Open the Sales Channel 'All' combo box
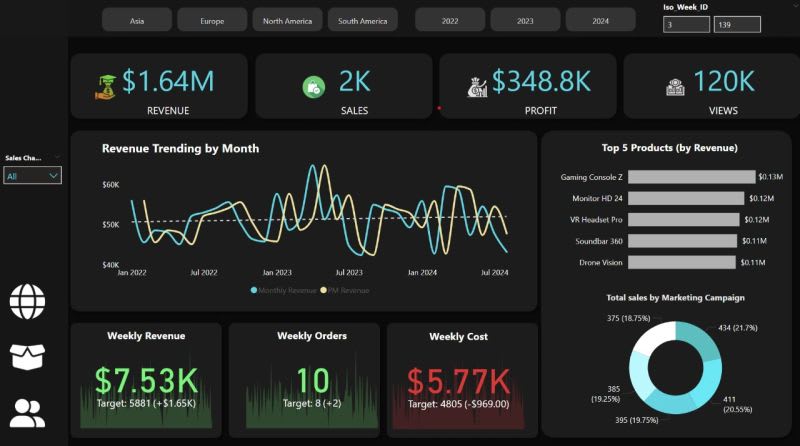Image resolution: width=800 pixels, height=446 pixels. 33,176
